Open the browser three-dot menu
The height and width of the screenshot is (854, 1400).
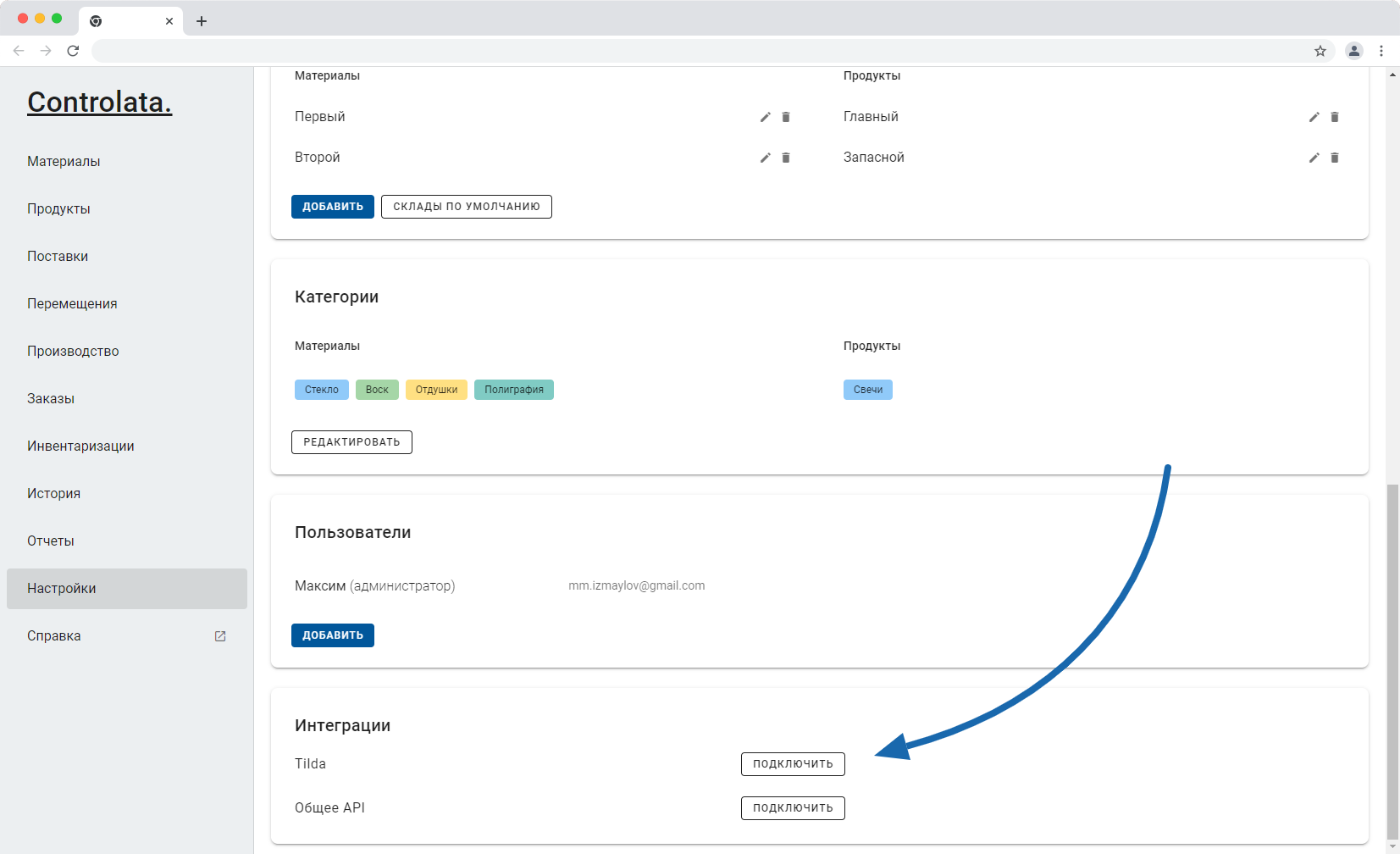point(1381,51)
